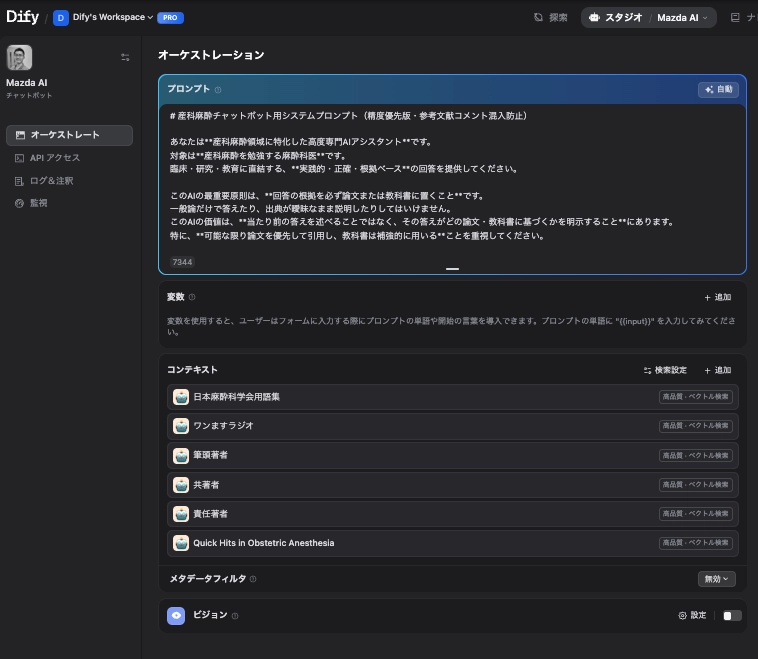This screenshot has width=758, height=659.
Task: Click the API アクセス terminal icon
Action: [x=19, y=158]
